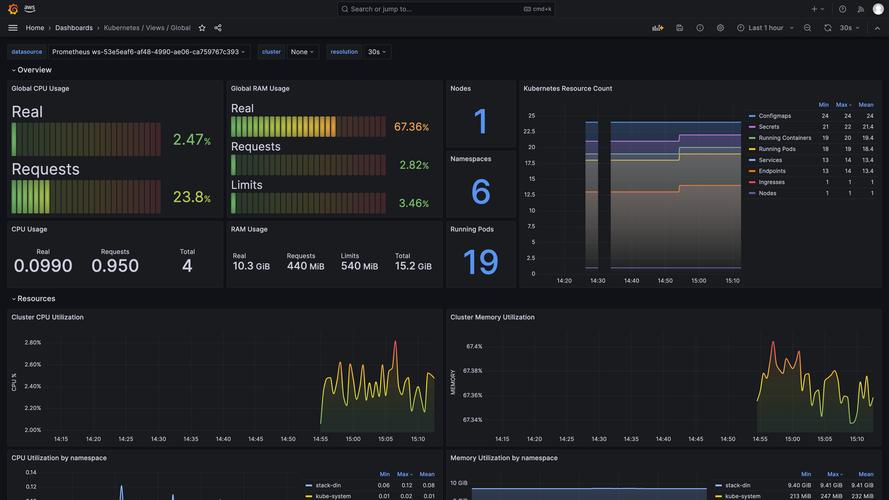Sort Memory namespace legend by Mean

tap(866, 474)
